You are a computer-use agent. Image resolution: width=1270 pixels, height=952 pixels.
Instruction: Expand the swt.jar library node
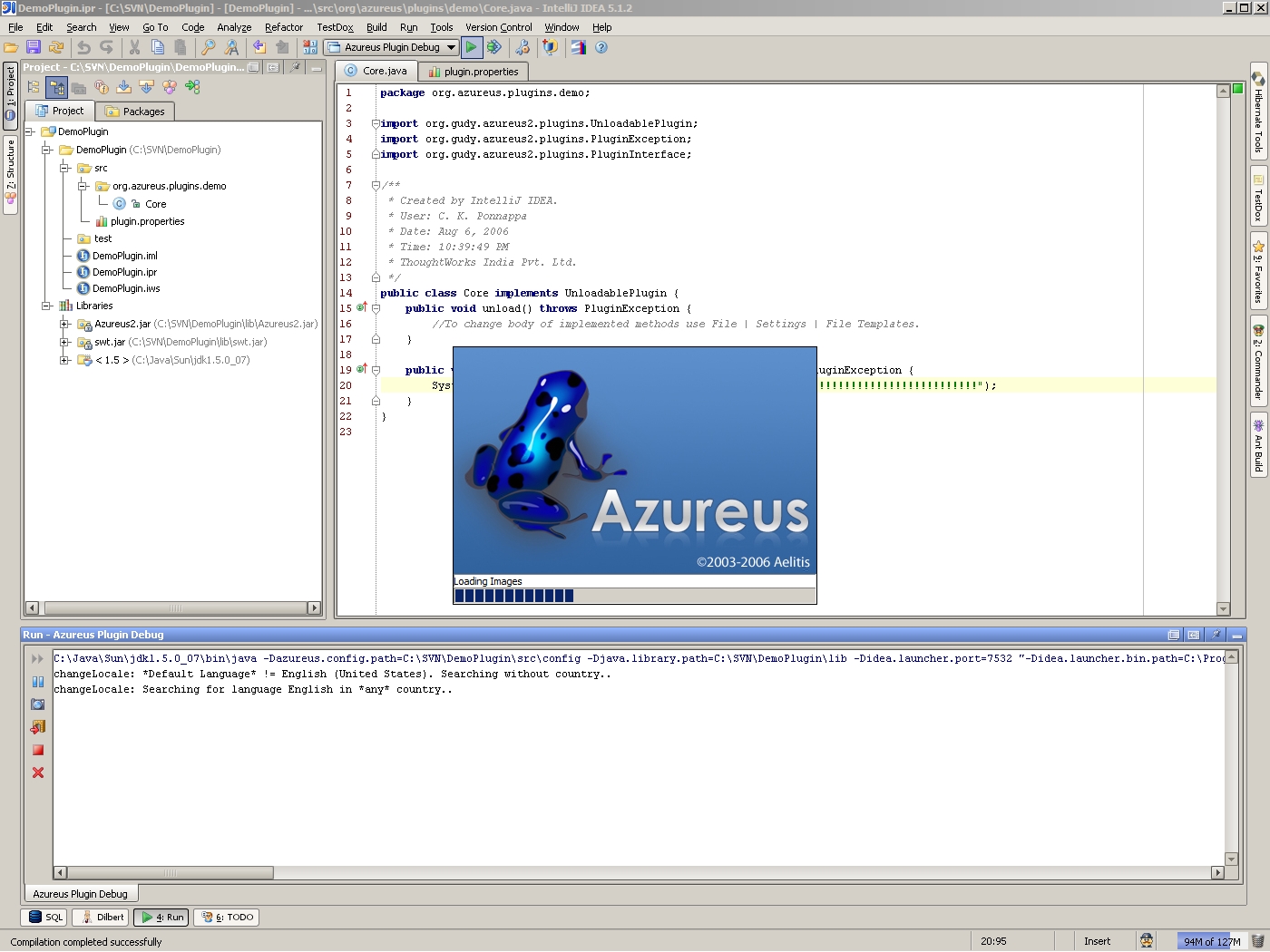[x=65, y=342]
